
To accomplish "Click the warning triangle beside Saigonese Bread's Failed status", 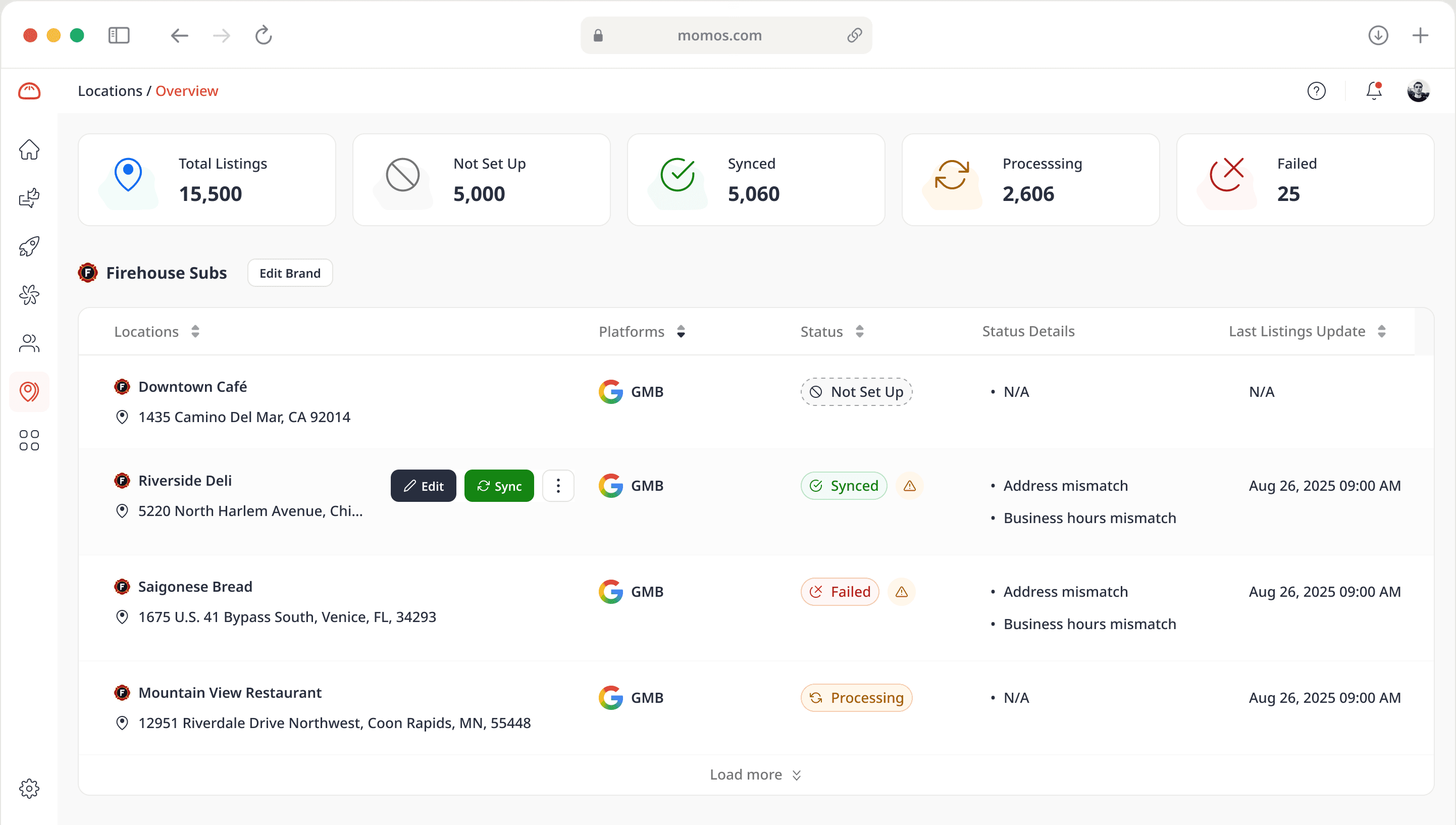I will click(902, 592).
